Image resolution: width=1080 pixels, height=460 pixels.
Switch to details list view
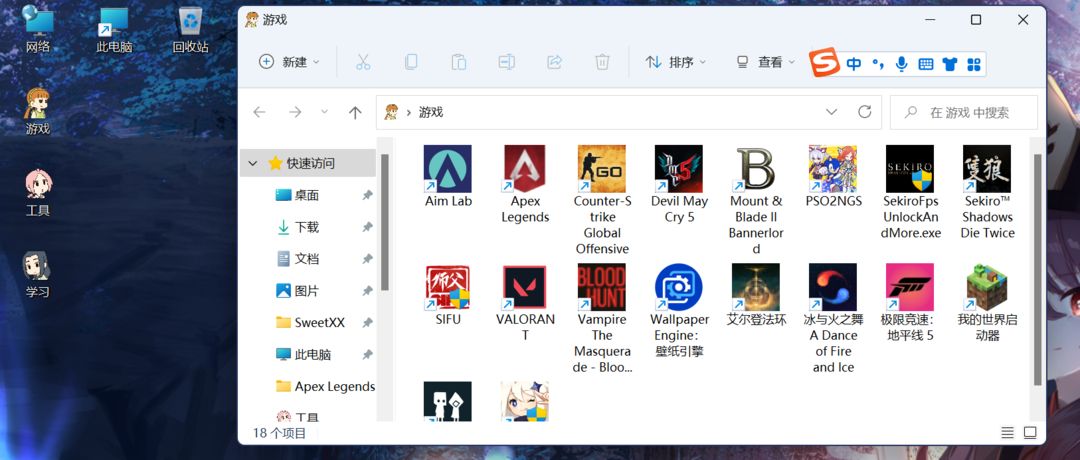click(x=1007, y=433)
